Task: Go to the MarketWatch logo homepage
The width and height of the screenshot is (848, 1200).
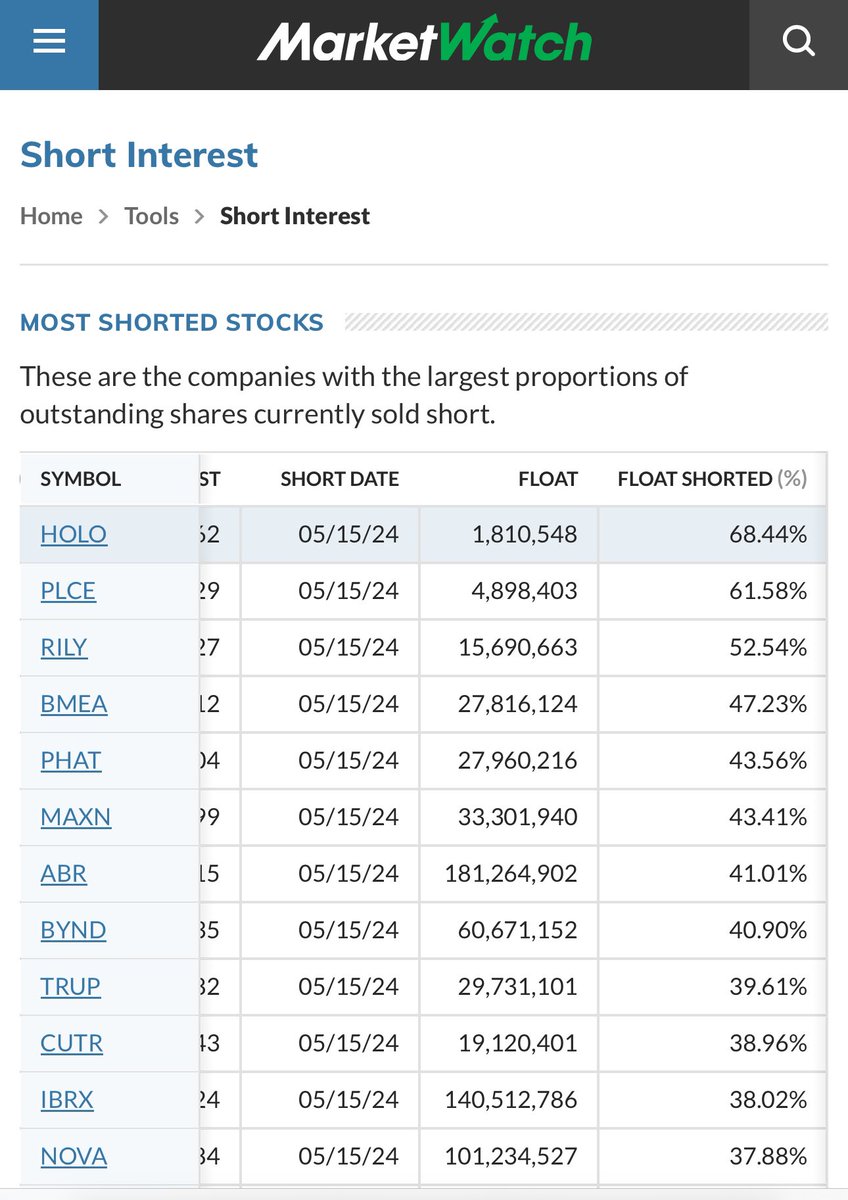Action: pos(424,42)
